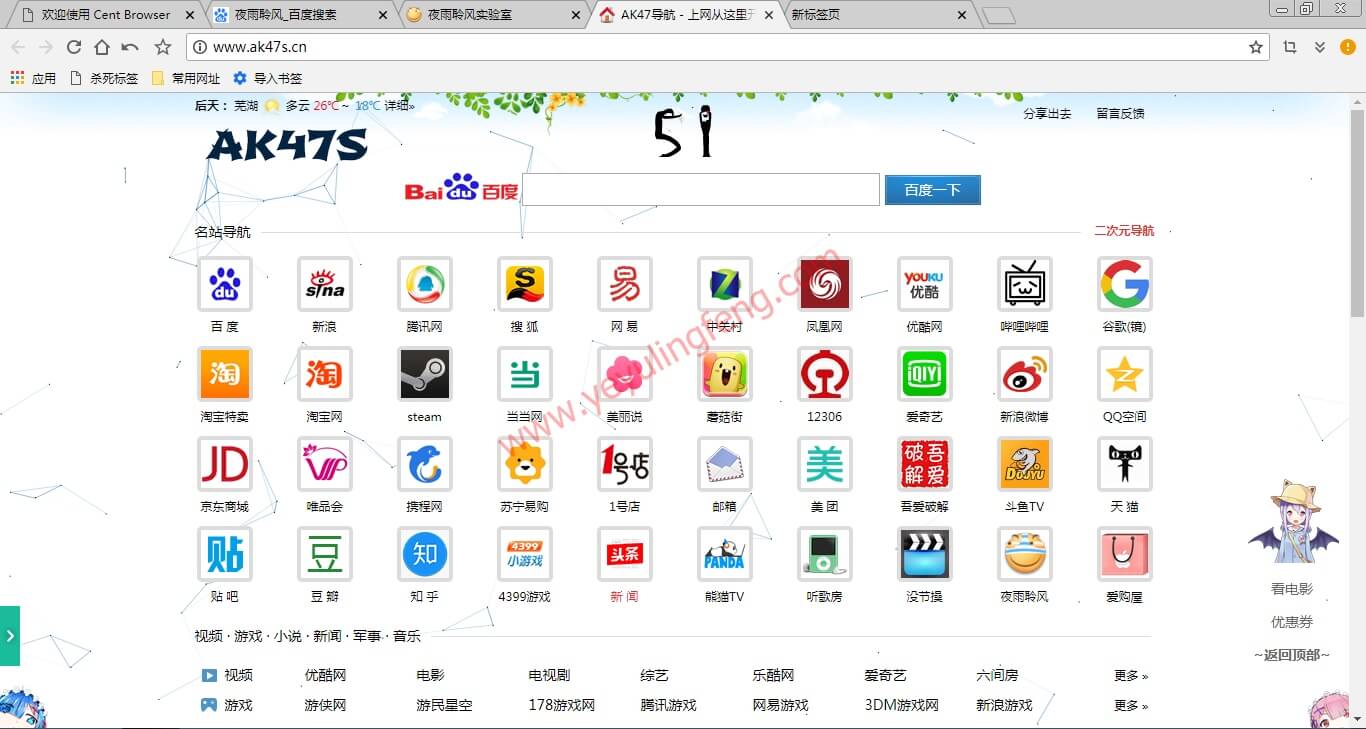Switch to the 新标签页 tab
This screenshot has width=1366, height=729.
pos(877,15)
